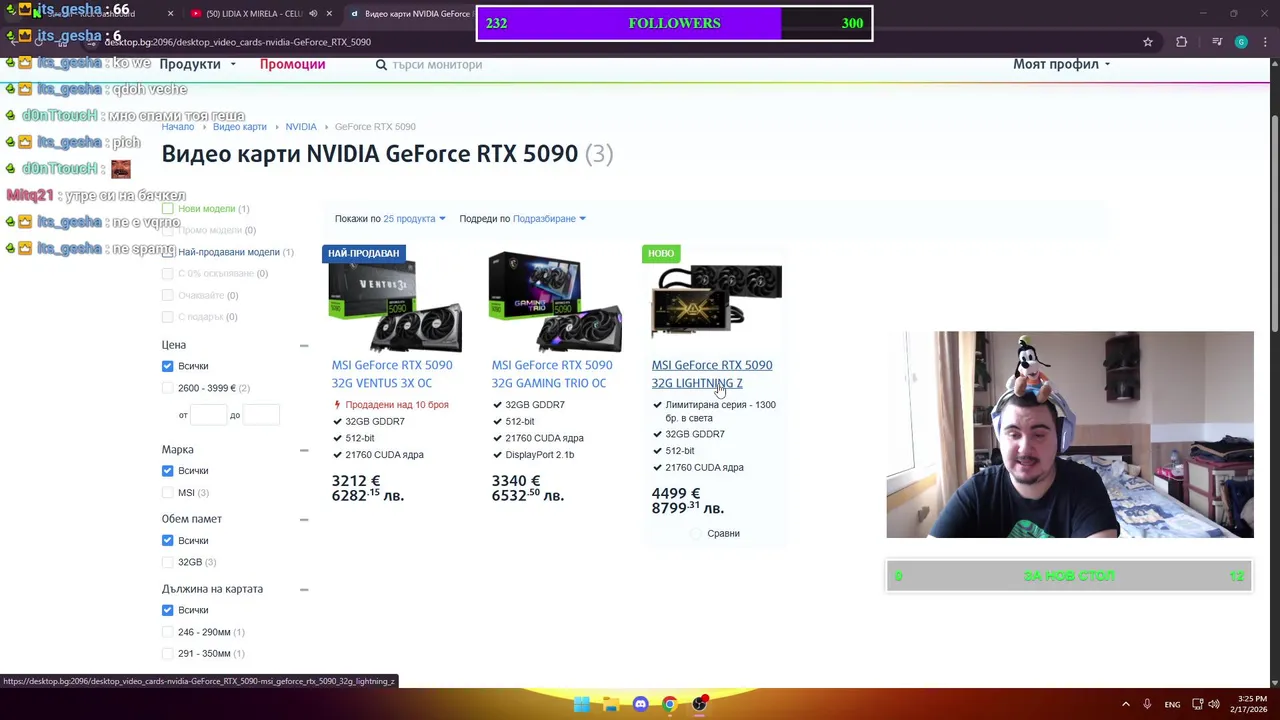Open File Explorer from the taskbar

point(611,704)
